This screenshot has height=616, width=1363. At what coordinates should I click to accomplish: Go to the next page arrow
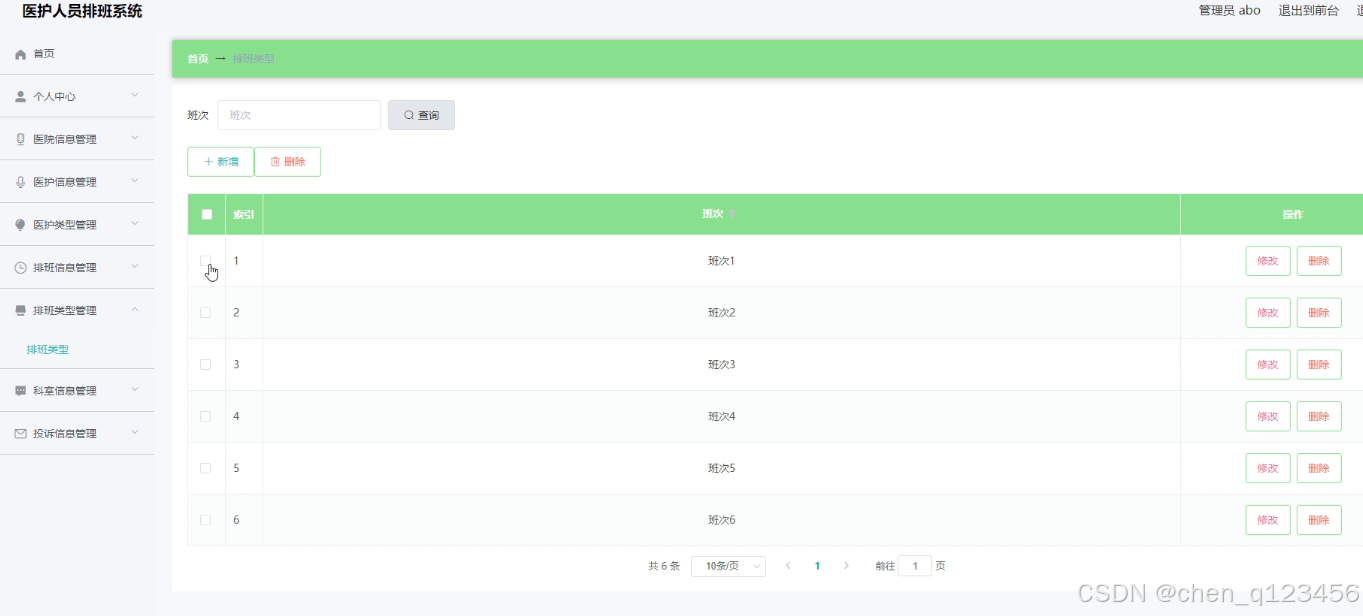[x=846, y=566]
